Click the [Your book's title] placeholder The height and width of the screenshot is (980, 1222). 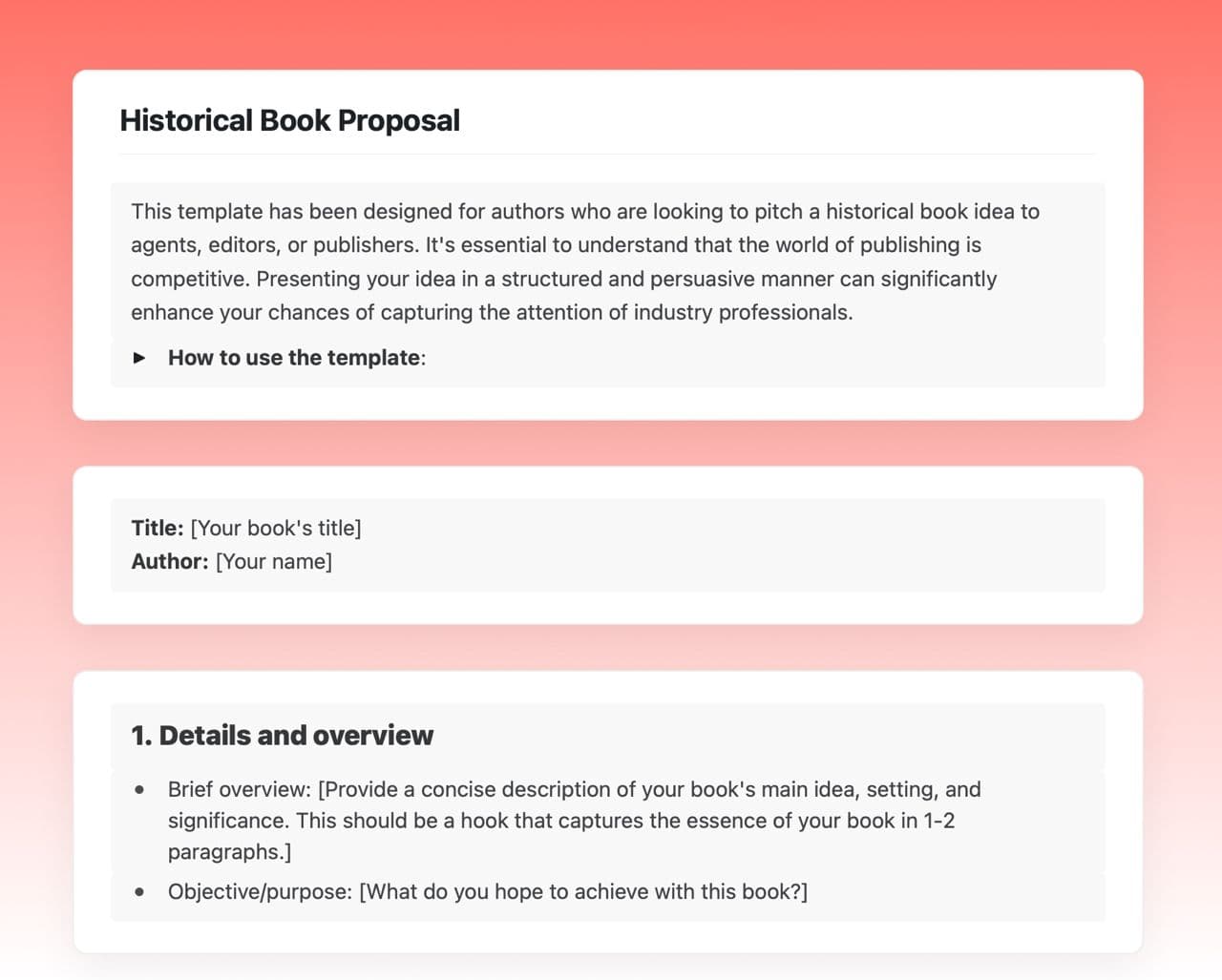point(276,529)
